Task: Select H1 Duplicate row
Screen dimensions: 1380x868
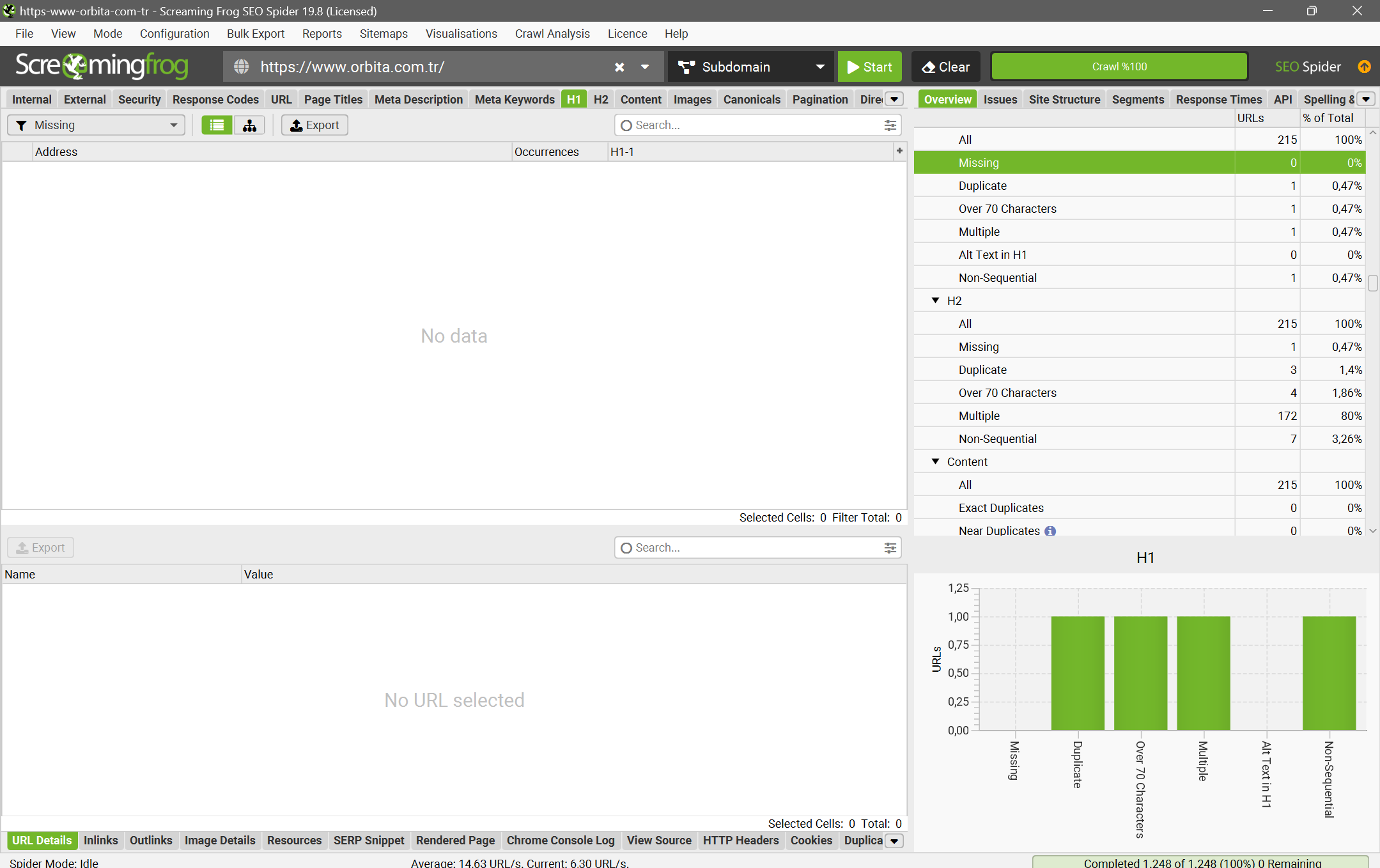Action: pos(1139,185)
